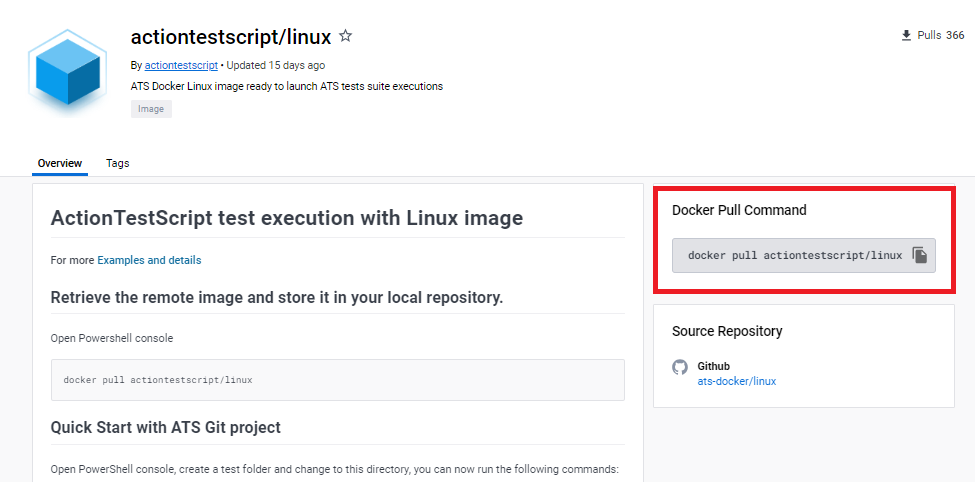975x482 pixels.
Task: Click the Quick Start with ATS Git project heading
Action: 165,427
